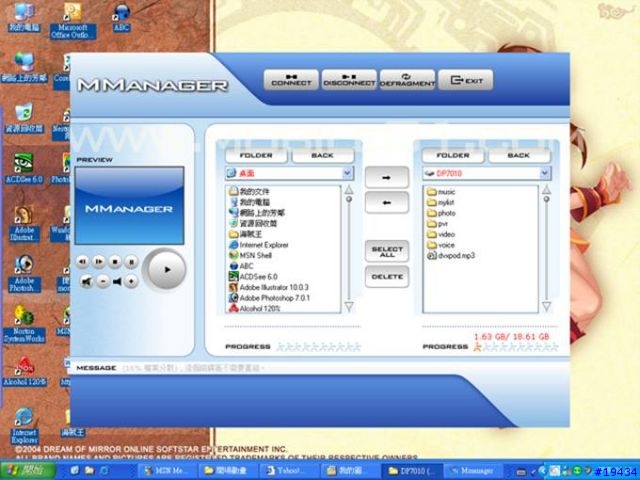The width and height of the screenshot is (640, 480).
Task: Open the Internet Explorer desktop icon
Action: point(24,425)
